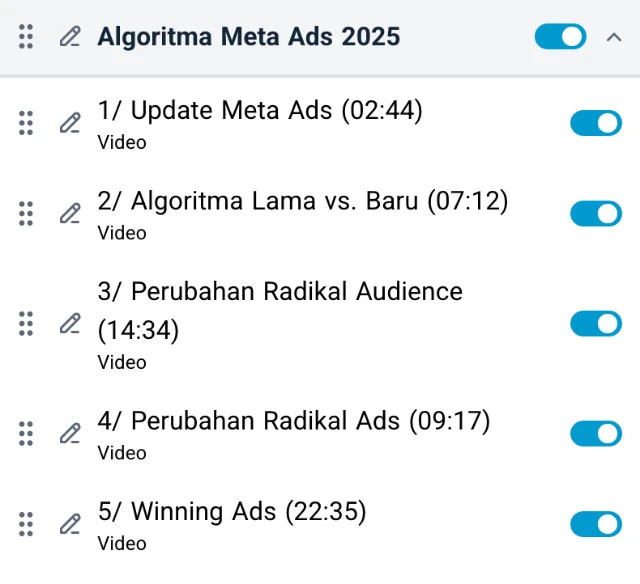The image size is (640, 584).
Task: Edit the Update Meta Ads lesson title
Action: pyautogui.click(x=69, y=123)
